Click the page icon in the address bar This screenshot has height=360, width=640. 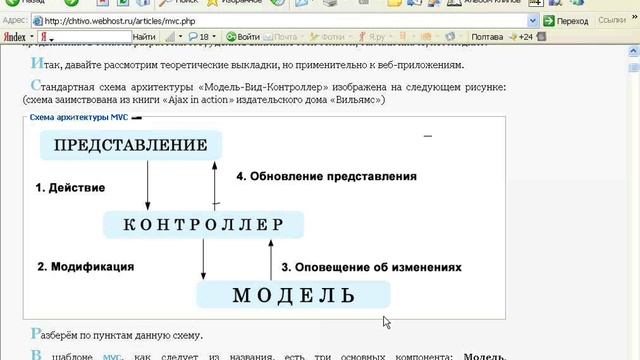[x=38, y=21]
